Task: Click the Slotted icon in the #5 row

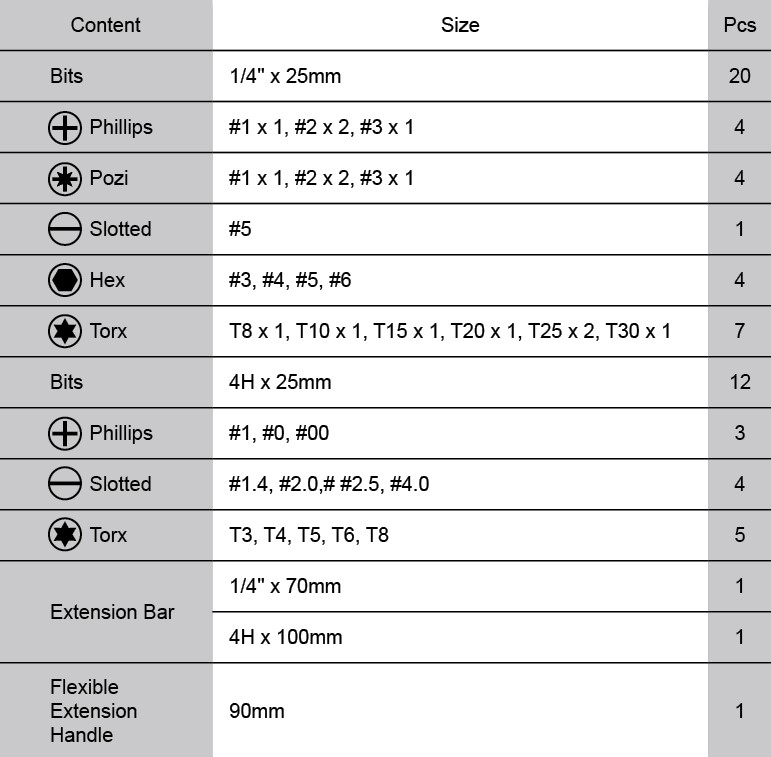Action: 65,230
